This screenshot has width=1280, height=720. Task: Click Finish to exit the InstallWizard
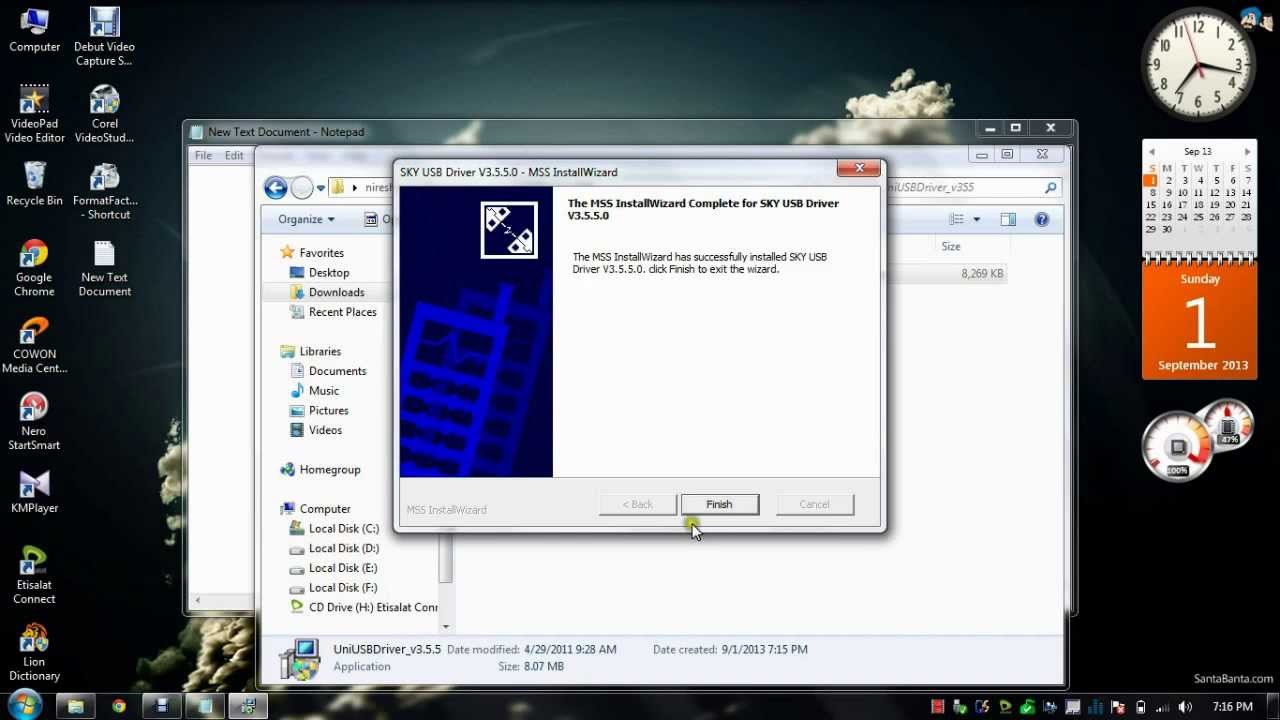pyautogui.click(x=719, y=504)
